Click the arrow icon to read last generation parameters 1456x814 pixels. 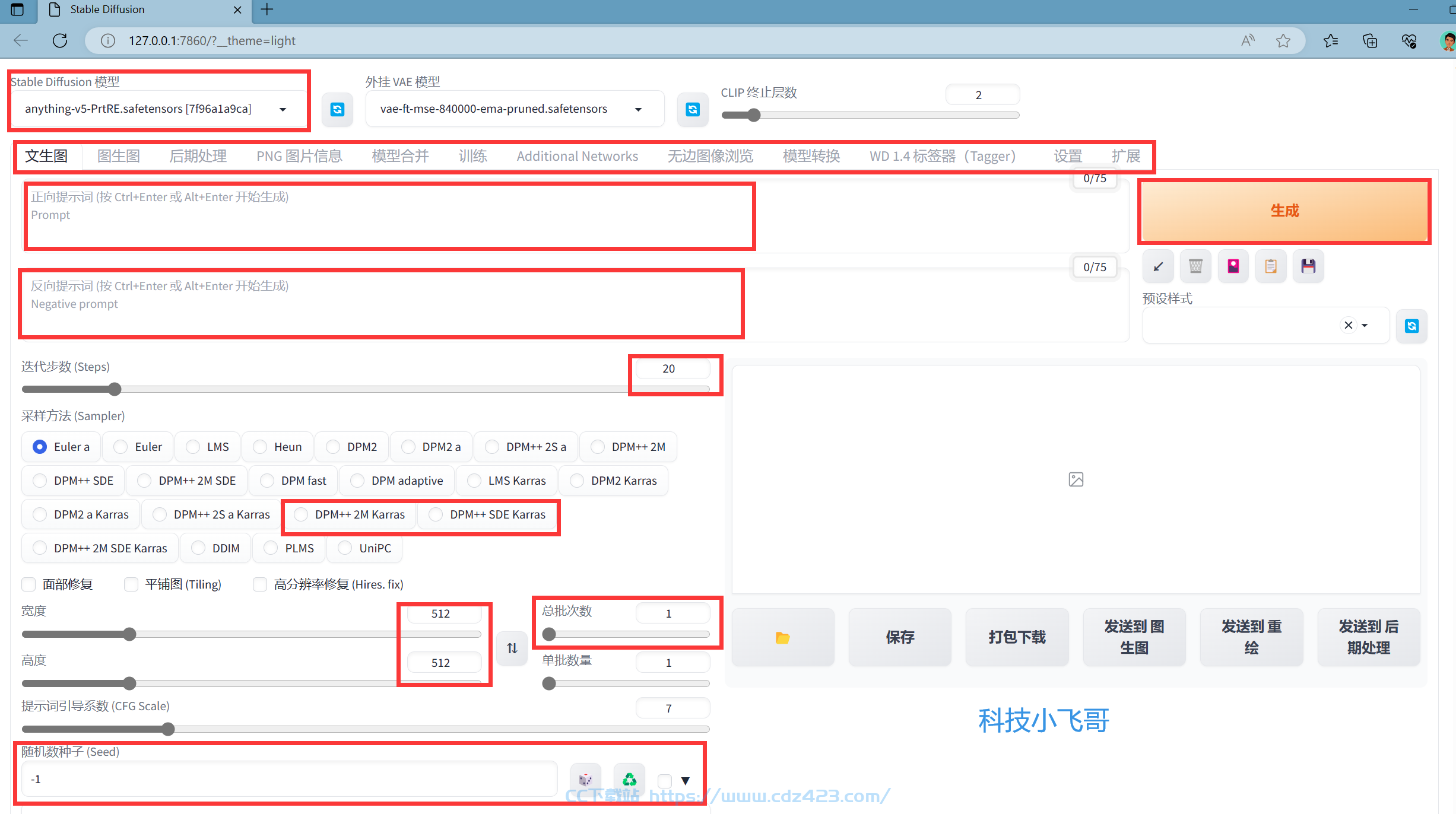pyautogui.click(x=1158, y=266)
